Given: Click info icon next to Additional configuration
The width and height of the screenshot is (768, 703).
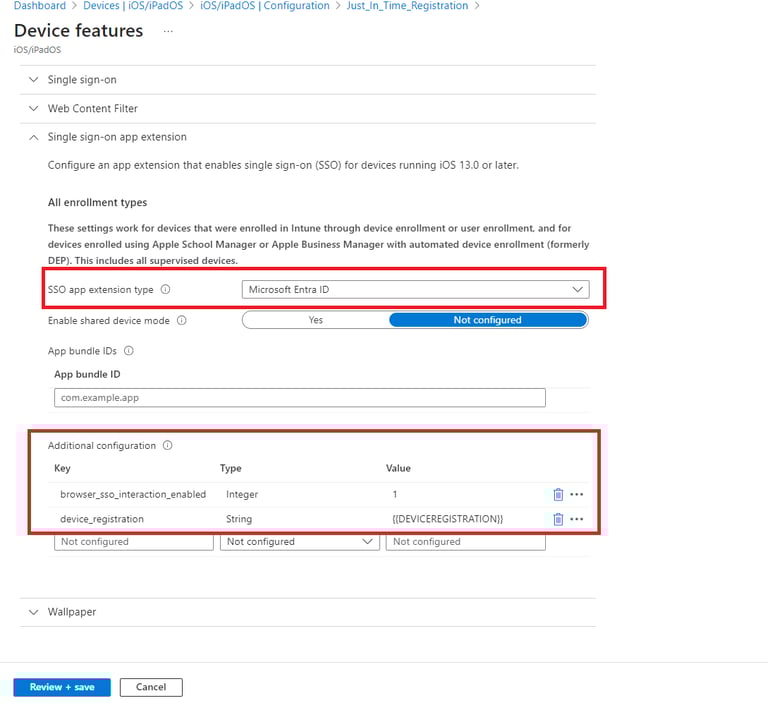Looking at the screenshot, I should [x=168, y=445].
